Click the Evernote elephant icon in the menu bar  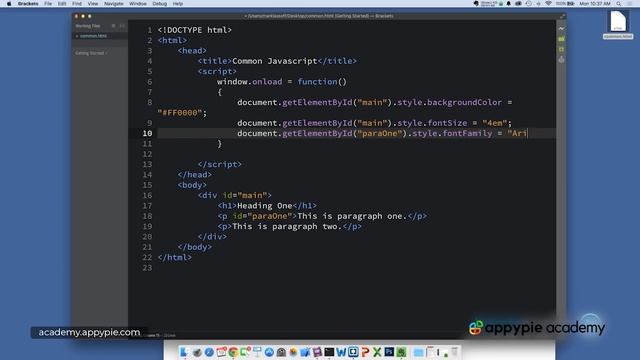tap(476, 4)
